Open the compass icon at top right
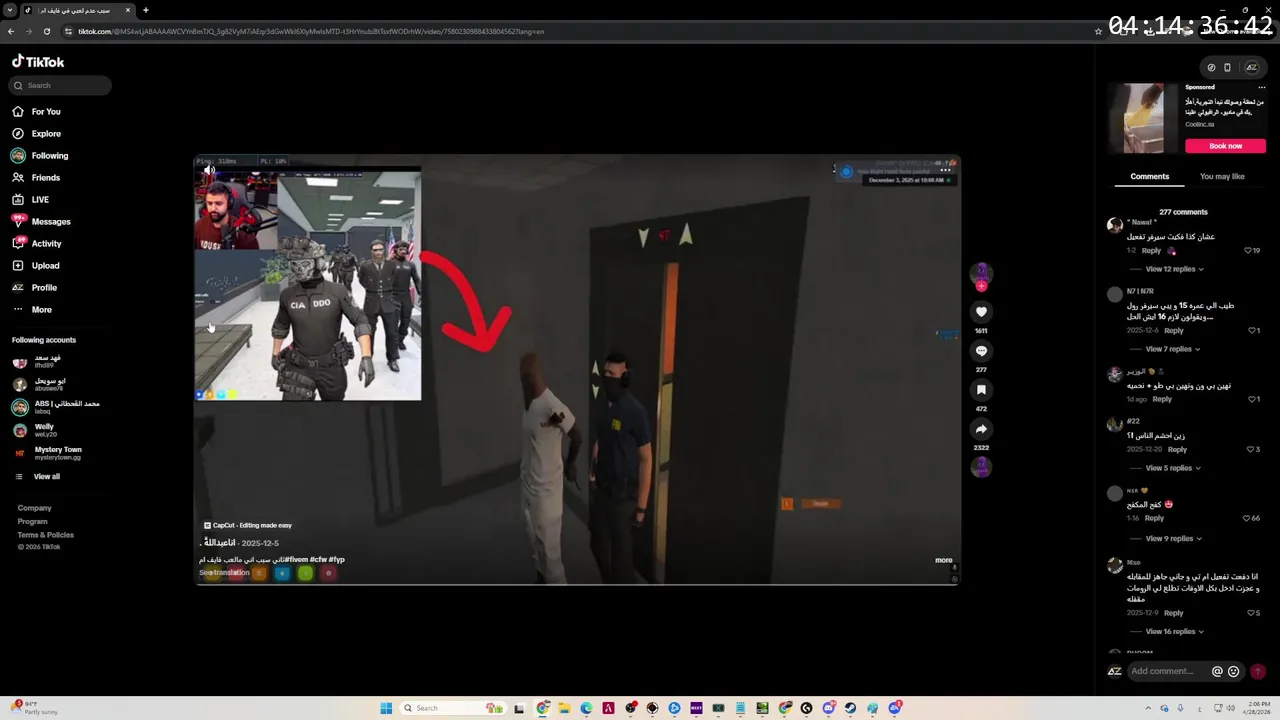 (1211, 68)
